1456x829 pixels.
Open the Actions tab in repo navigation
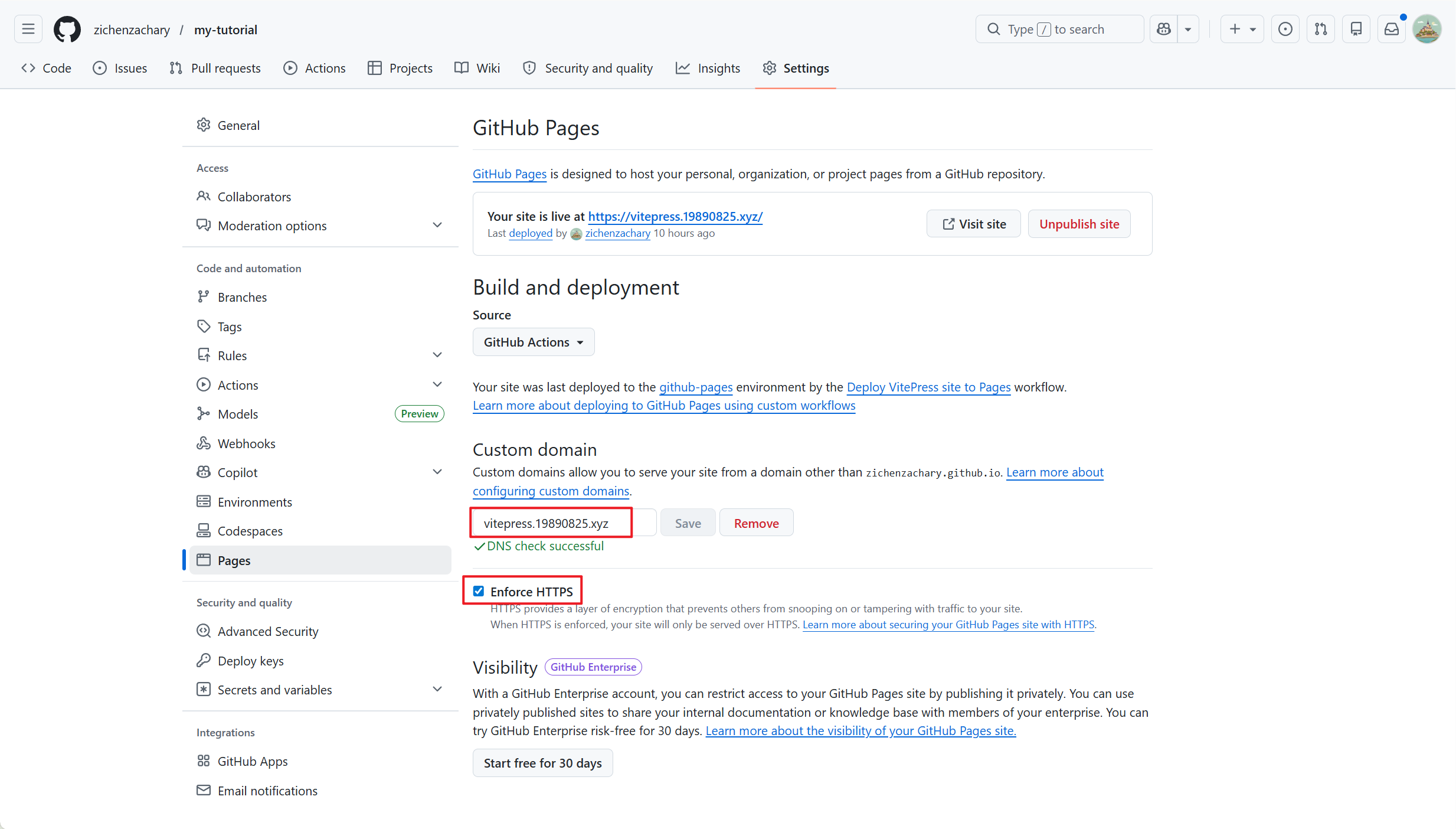[x=315, y=68]
